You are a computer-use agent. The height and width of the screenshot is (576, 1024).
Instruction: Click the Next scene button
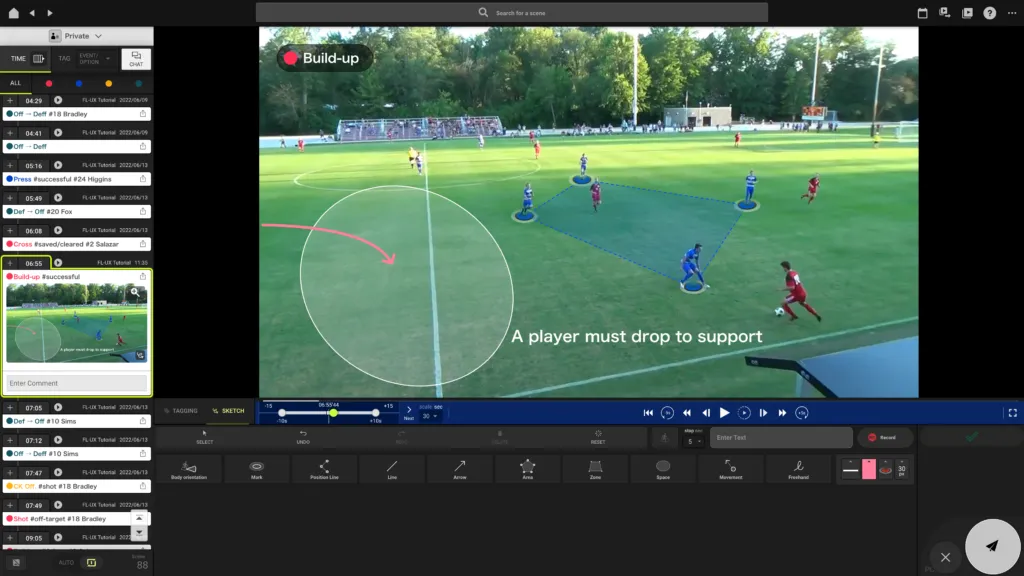click(x=409, y=413)
